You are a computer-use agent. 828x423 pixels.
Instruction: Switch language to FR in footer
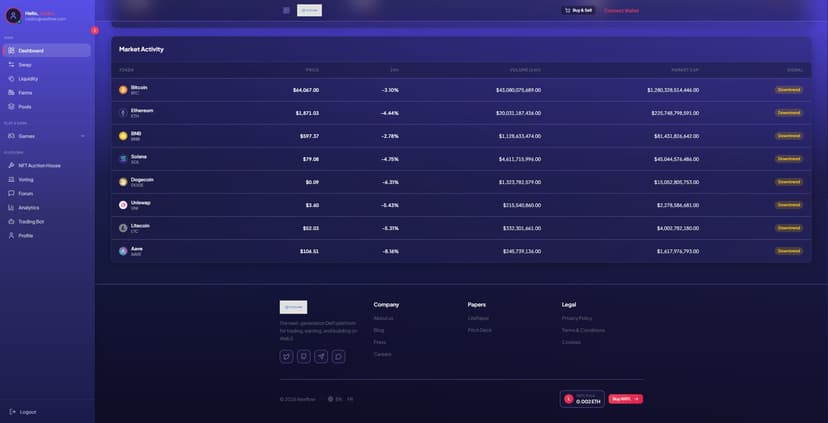click(x=350, y=399)
